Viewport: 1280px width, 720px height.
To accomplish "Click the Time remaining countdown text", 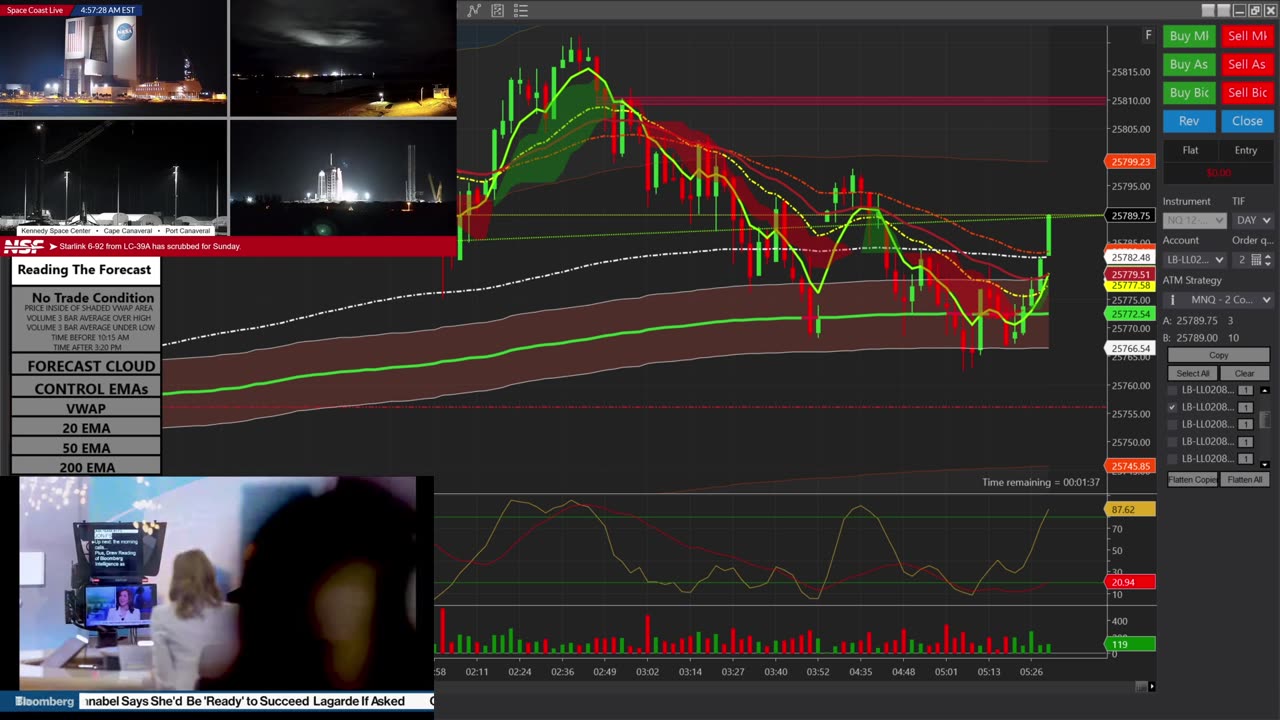I will tap(1041, 482).
